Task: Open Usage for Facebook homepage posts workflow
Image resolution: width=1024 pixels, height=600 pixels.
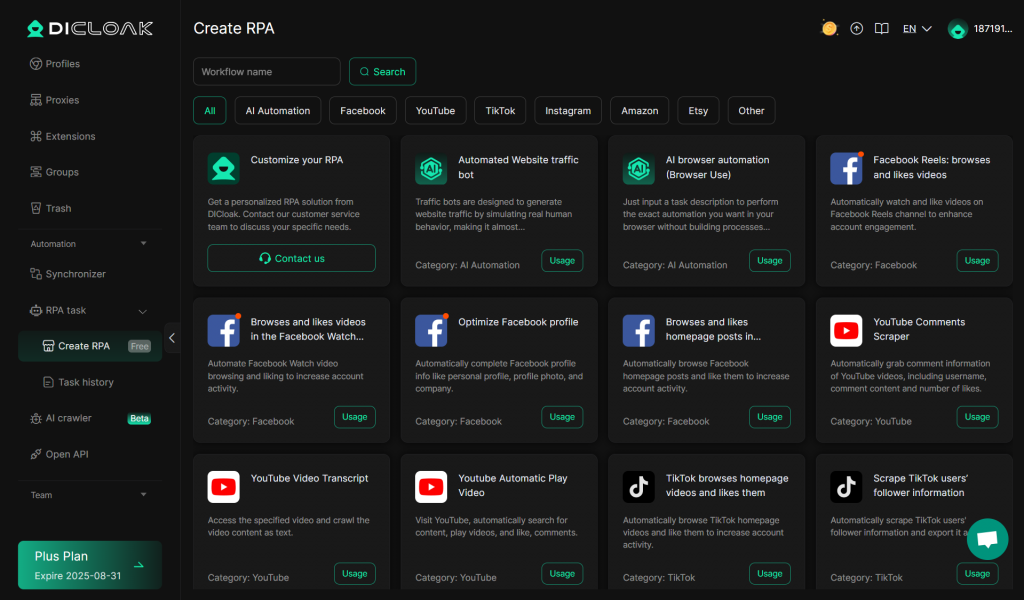Action: click(770, 417)
